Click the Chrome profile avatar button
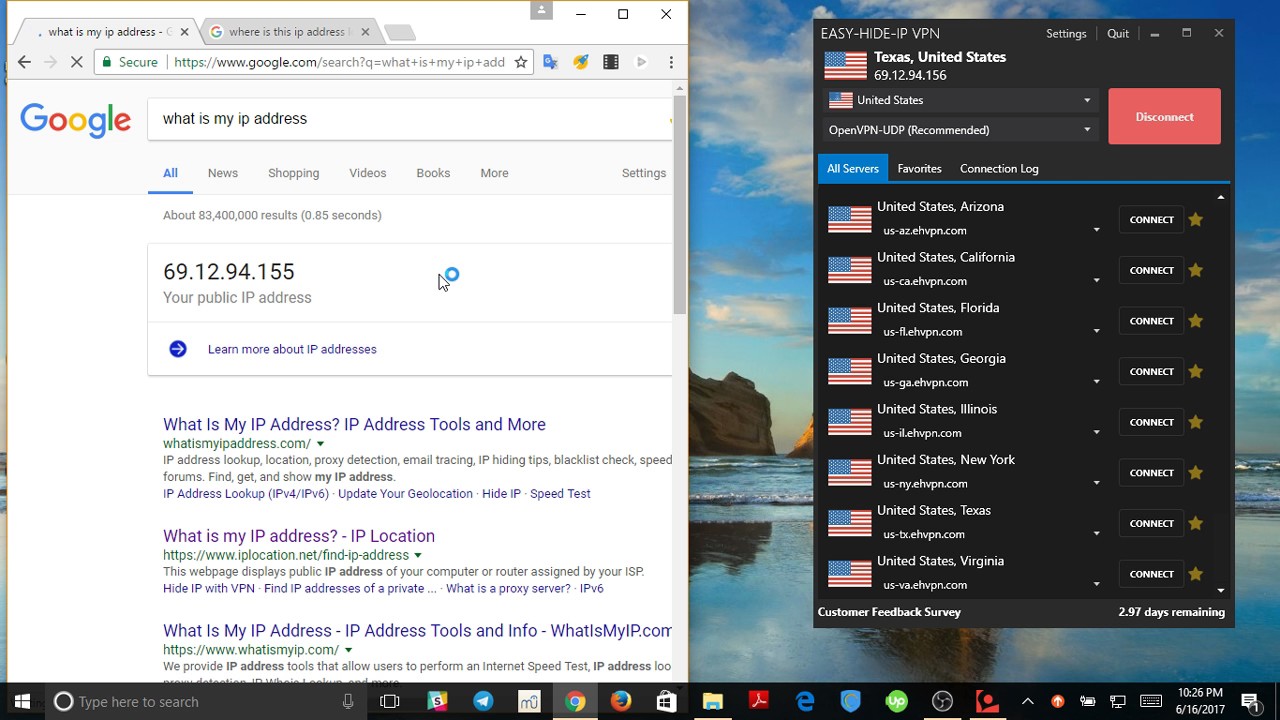This screenshot has width=1280, height=720. [x=541, y=10]
